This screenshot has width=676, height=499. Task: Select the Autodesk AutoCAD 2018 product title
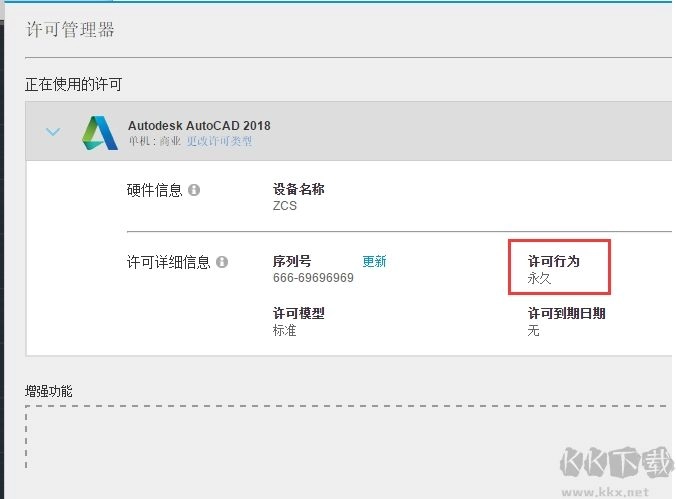click(199, 126)
